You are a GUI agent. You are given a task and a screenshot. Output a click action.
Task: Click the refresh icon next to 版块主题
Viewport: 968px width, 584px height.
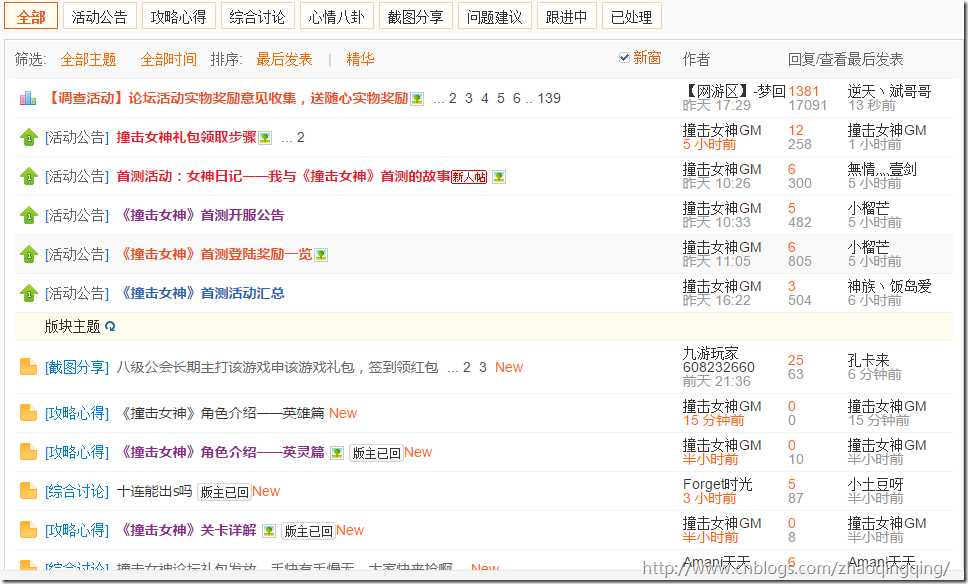[110, 326]
